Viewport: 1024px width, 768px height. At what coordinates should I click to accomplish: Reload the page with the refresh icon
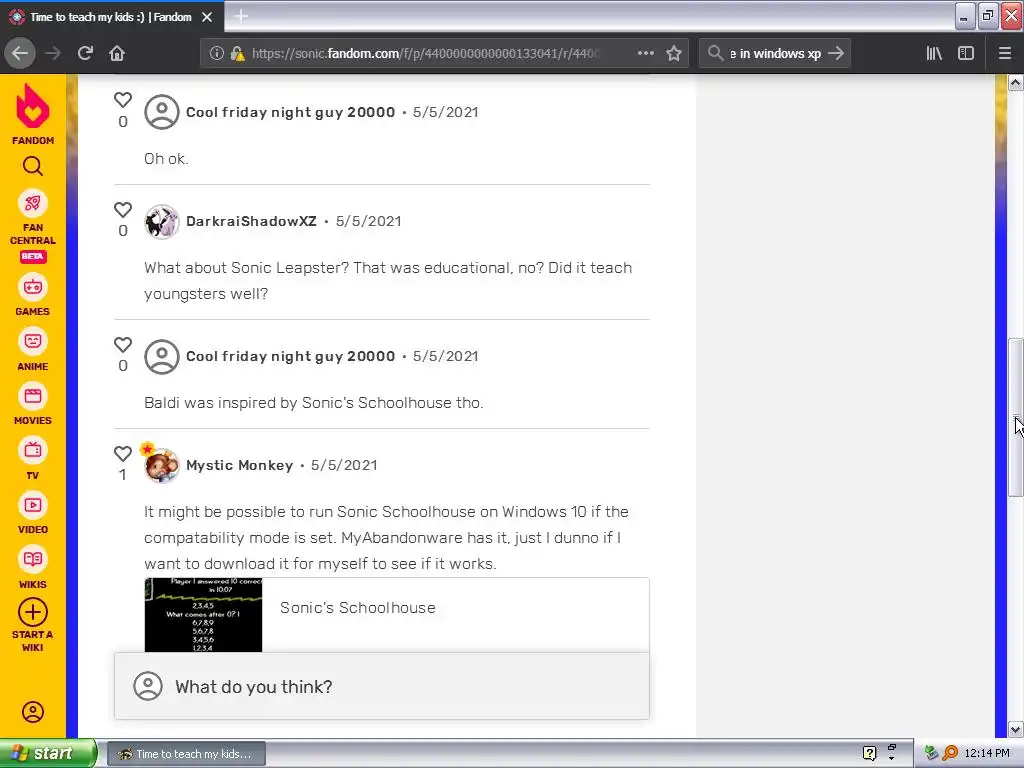point(85,53)
